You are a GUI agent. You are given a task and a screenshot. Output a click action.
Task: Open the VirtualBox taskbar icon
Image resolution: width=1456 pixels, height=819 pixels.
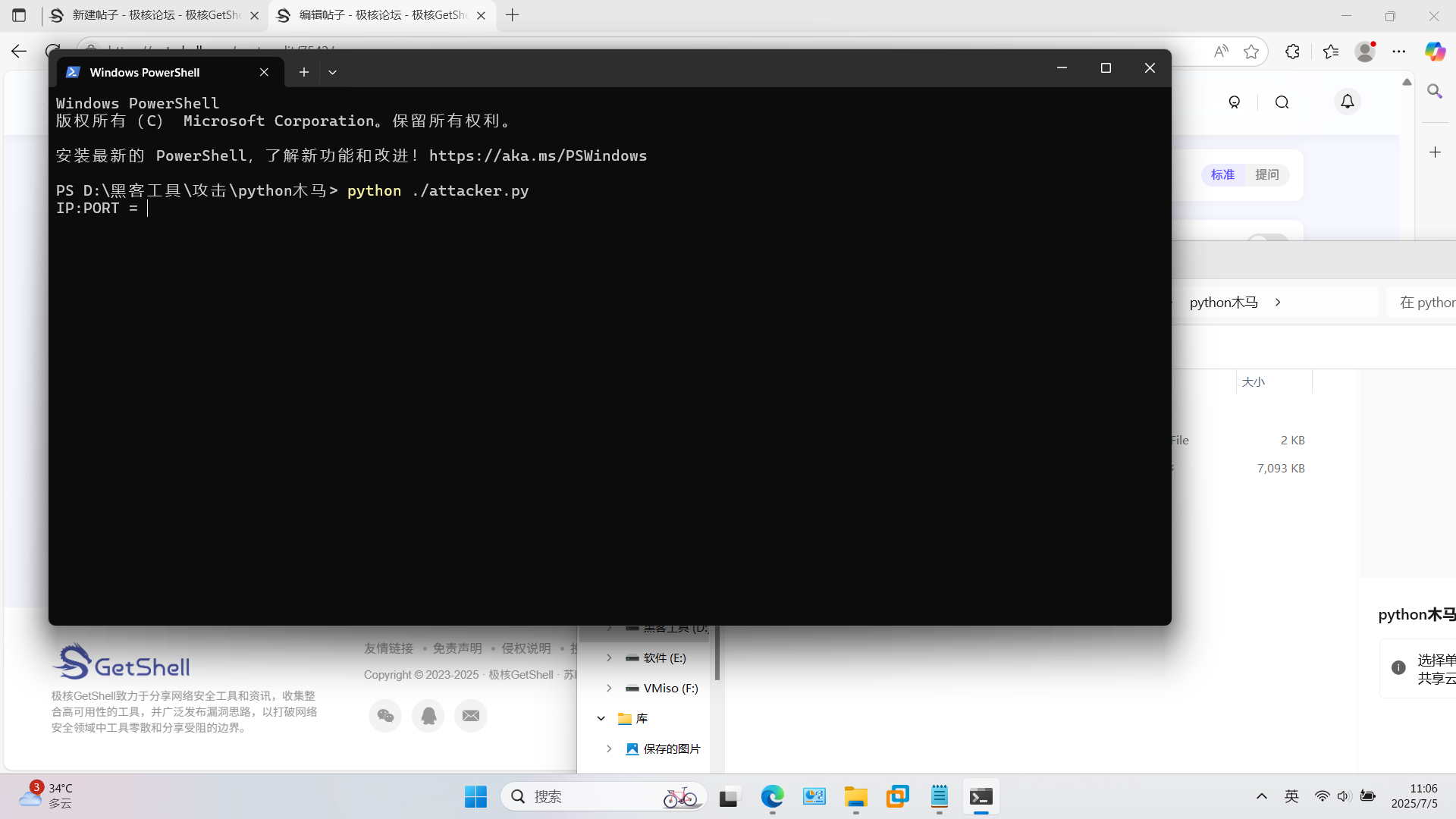pyautogui.click(x=898, y=797)
